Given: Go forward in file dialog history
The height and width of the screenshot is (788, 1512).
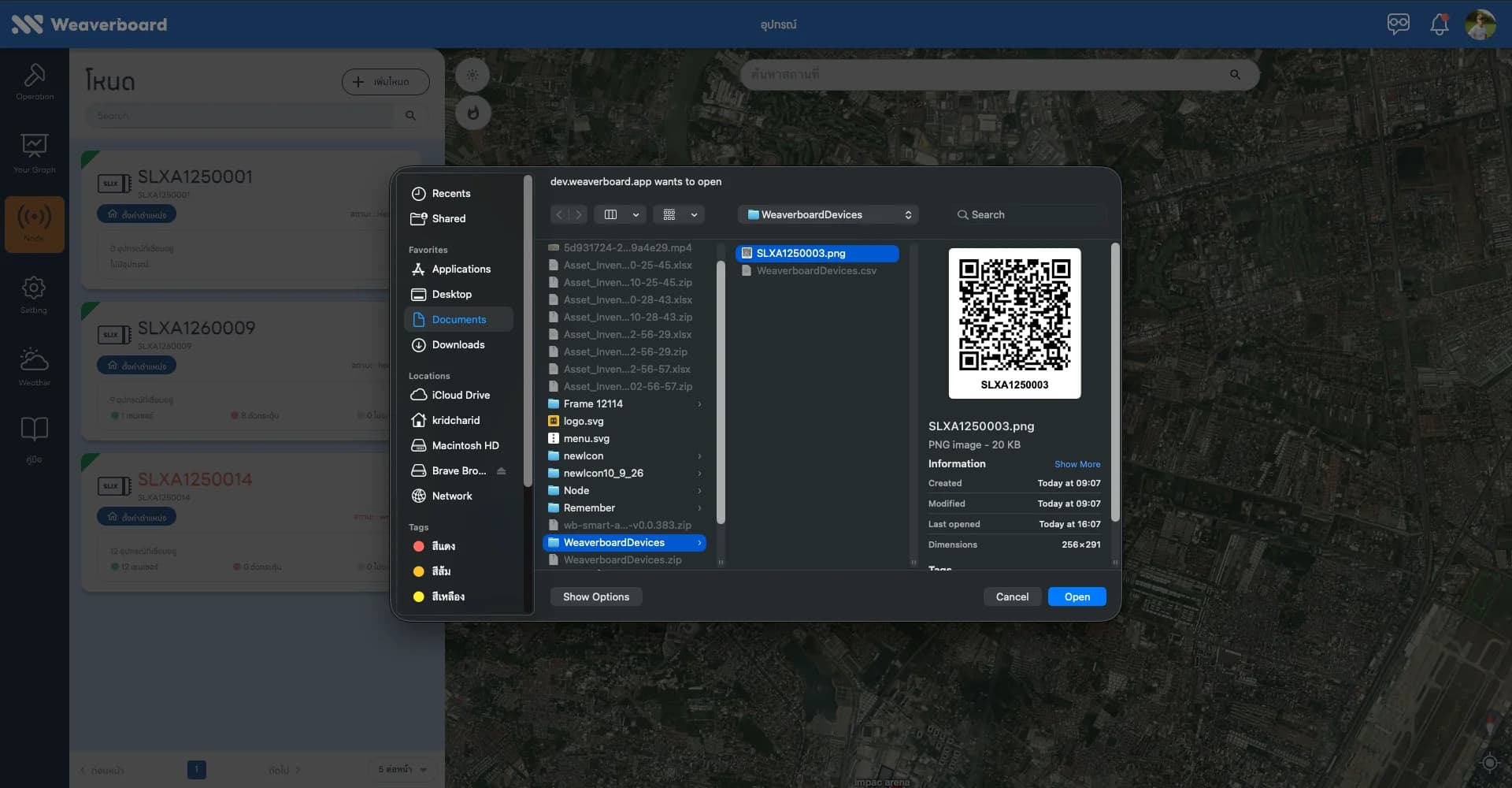Looking at the screenshot, I should (x=579, y=214).
